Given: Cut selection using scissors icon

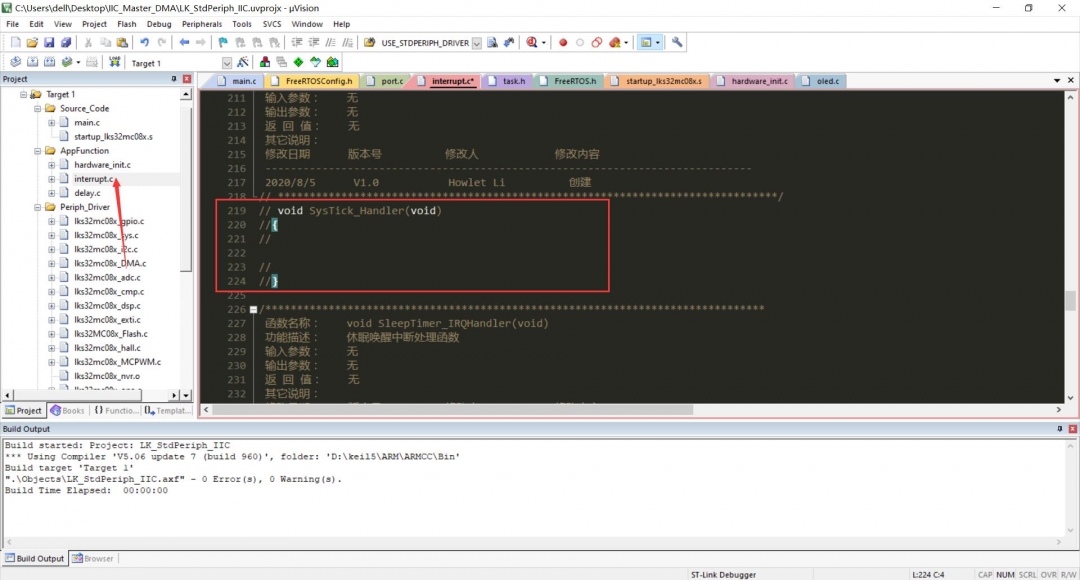Looking at the screenshot, I should [x=88, y=43].
